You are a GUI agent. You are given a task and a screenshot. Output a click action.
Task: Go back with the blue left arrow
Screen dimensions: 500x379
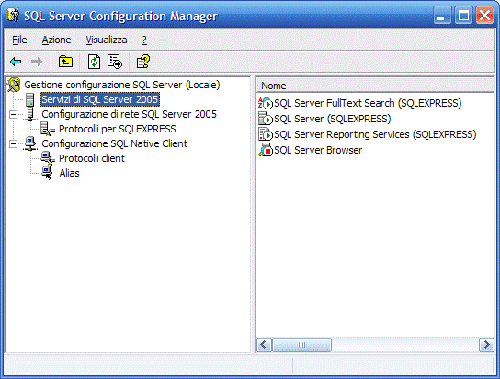tap(16, 62)
